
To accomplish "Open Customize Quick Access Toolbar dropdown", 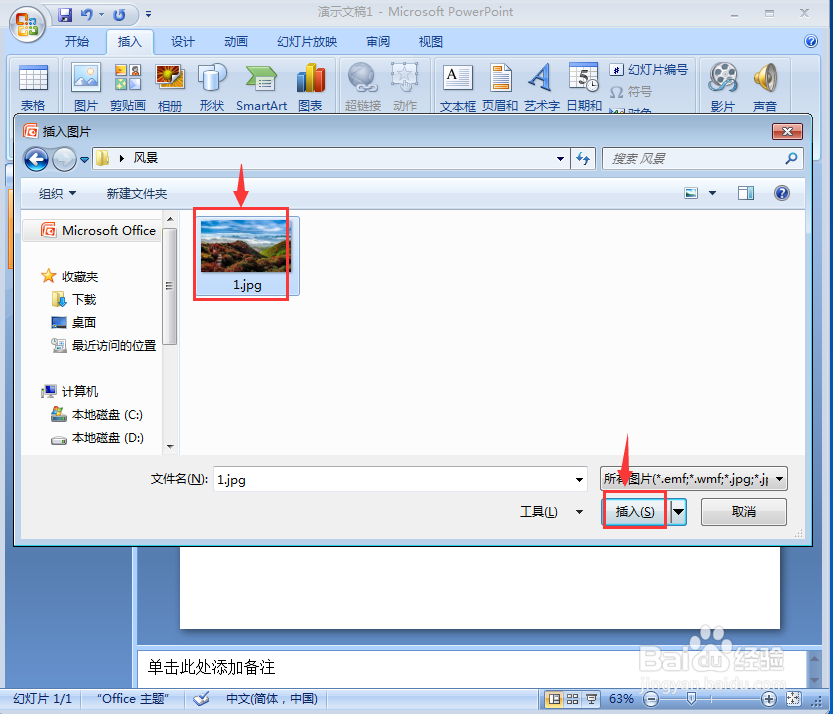I will pos(148,14).
